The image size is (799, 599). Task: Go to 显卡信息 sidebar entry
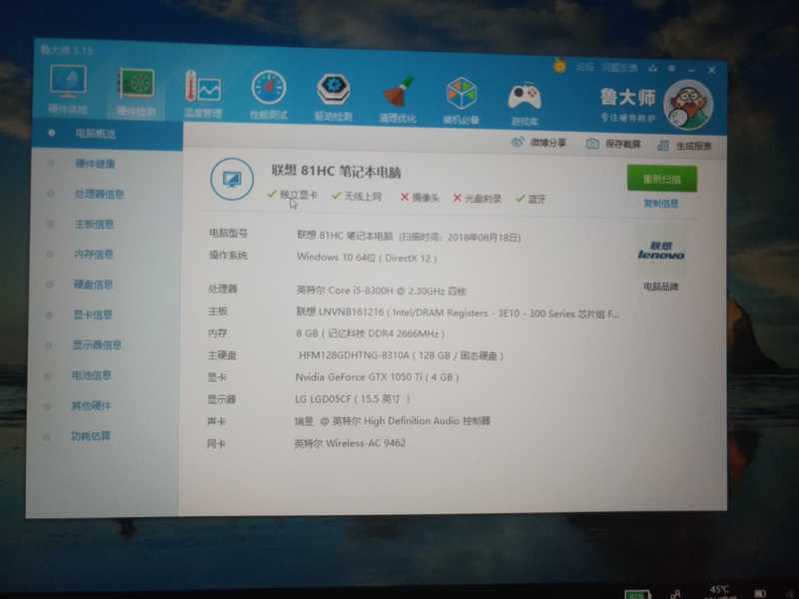tap(92, 315)
